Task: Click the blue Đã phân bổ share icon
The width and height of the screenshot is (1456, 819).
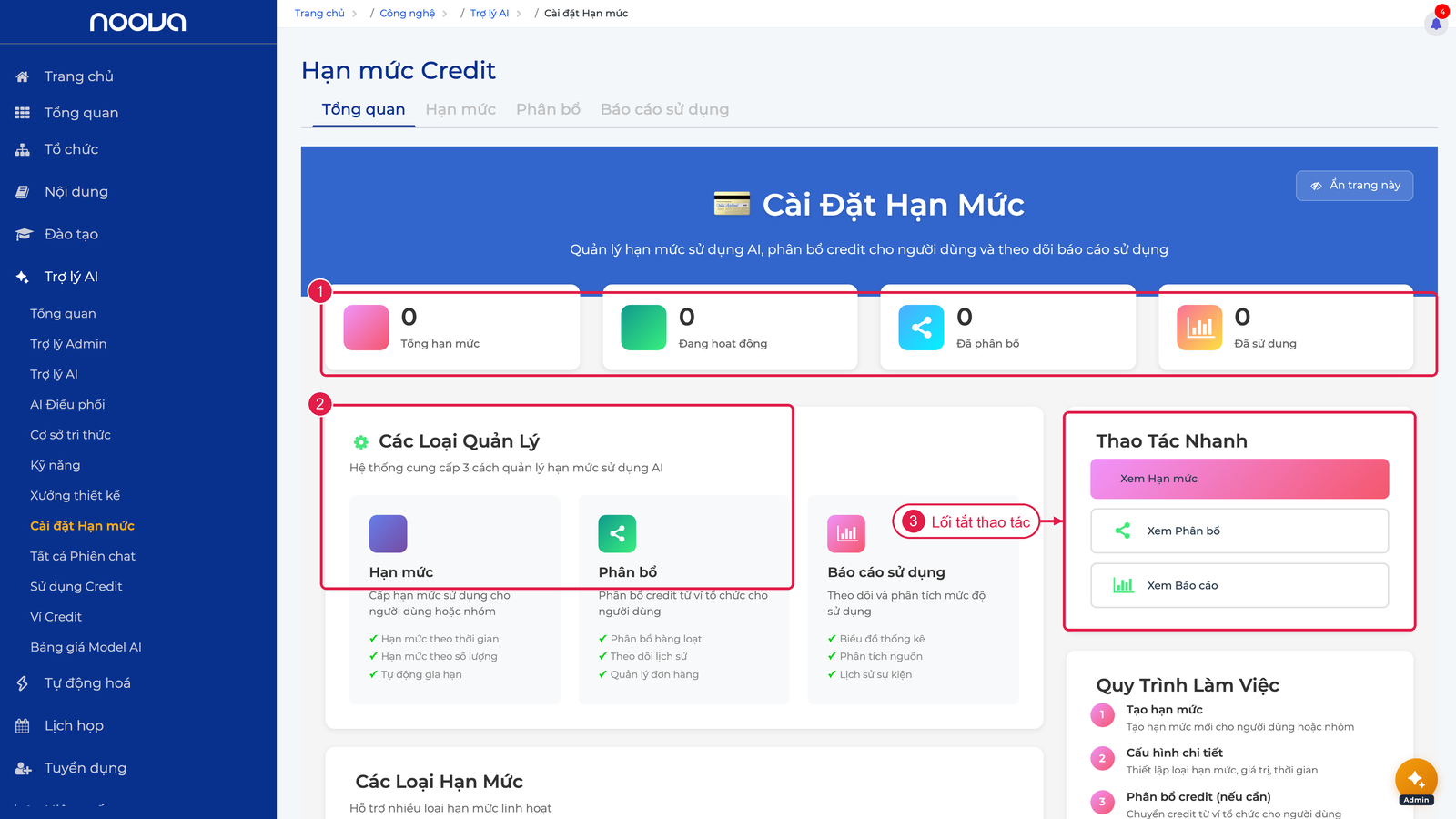Action: click(921, 328)
